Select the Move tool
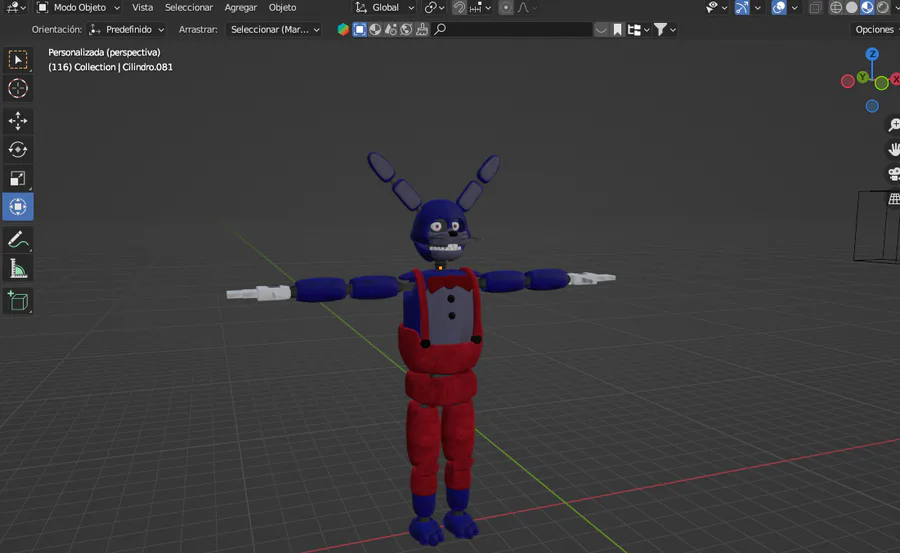 tap(18, 121)
